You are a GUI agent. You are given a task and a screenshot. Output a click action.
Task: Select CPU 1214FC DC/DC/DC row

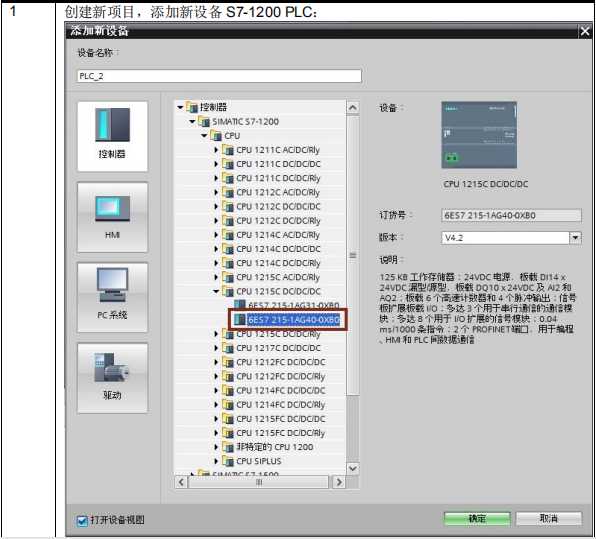[260, 391]
